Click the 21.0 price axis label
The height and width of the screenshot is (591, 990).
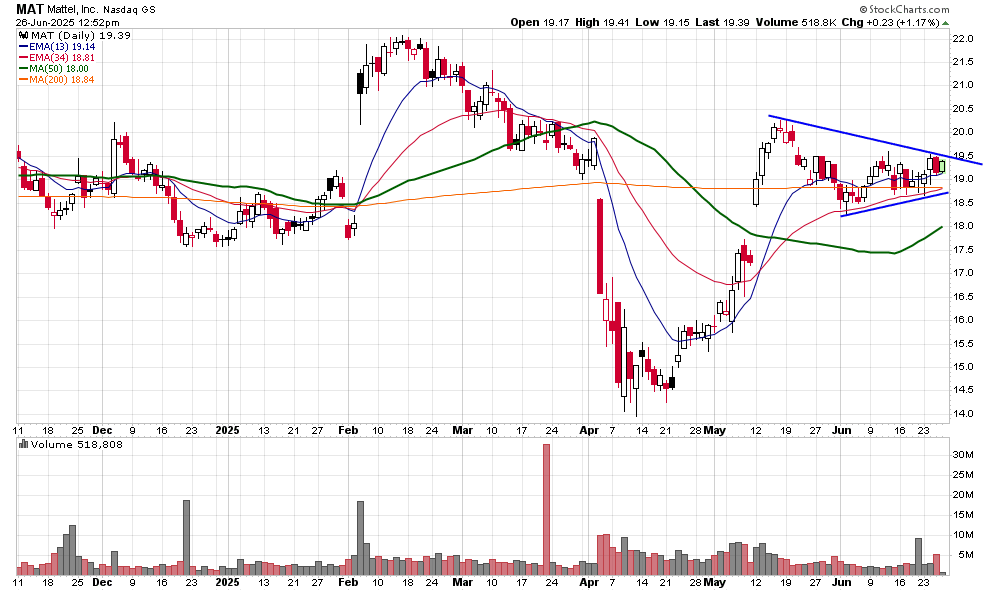pyautogui.click(x=962, y=85)
